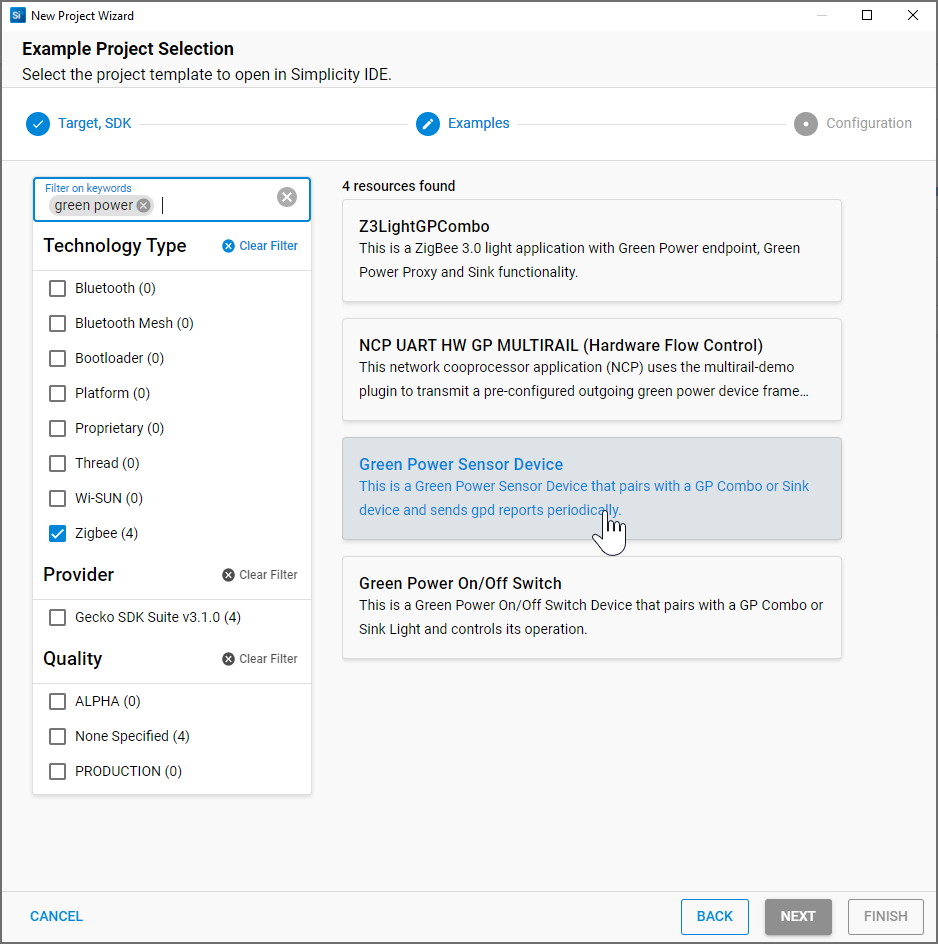Click the Examples step pencil icon
Viewport: 938px width, 944px height.
(428, 124)
